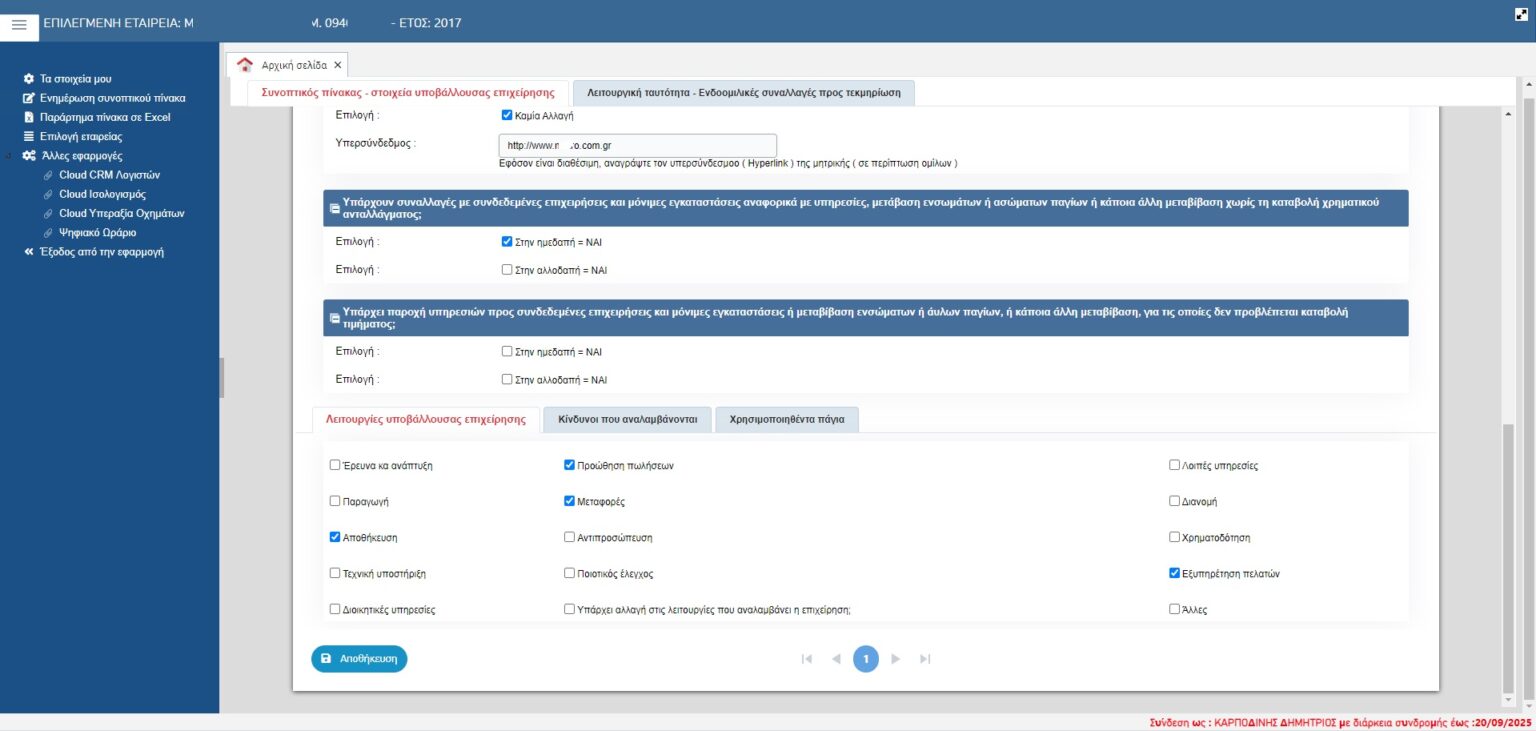Click the Υπερσύνδεσμος URL input field
The image size is (1536, 731).
637,146
